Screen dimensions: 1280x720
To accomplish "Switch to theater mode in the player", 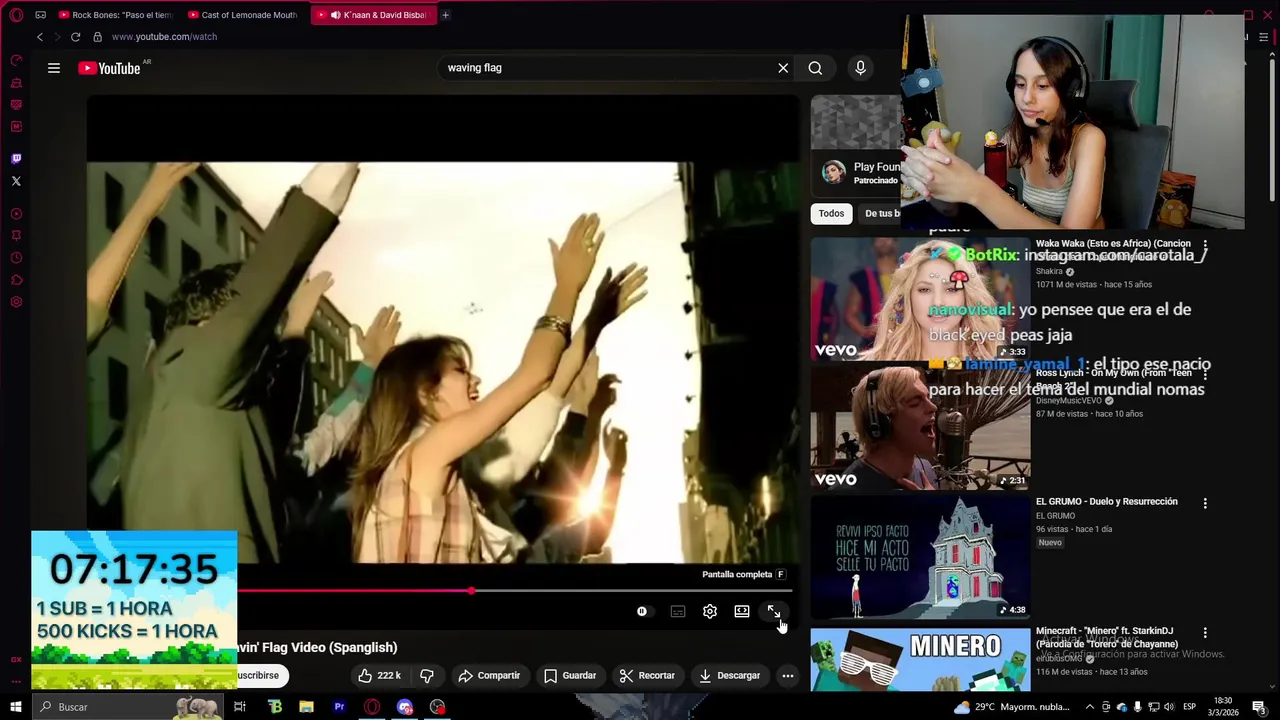I will coord(742,612).
